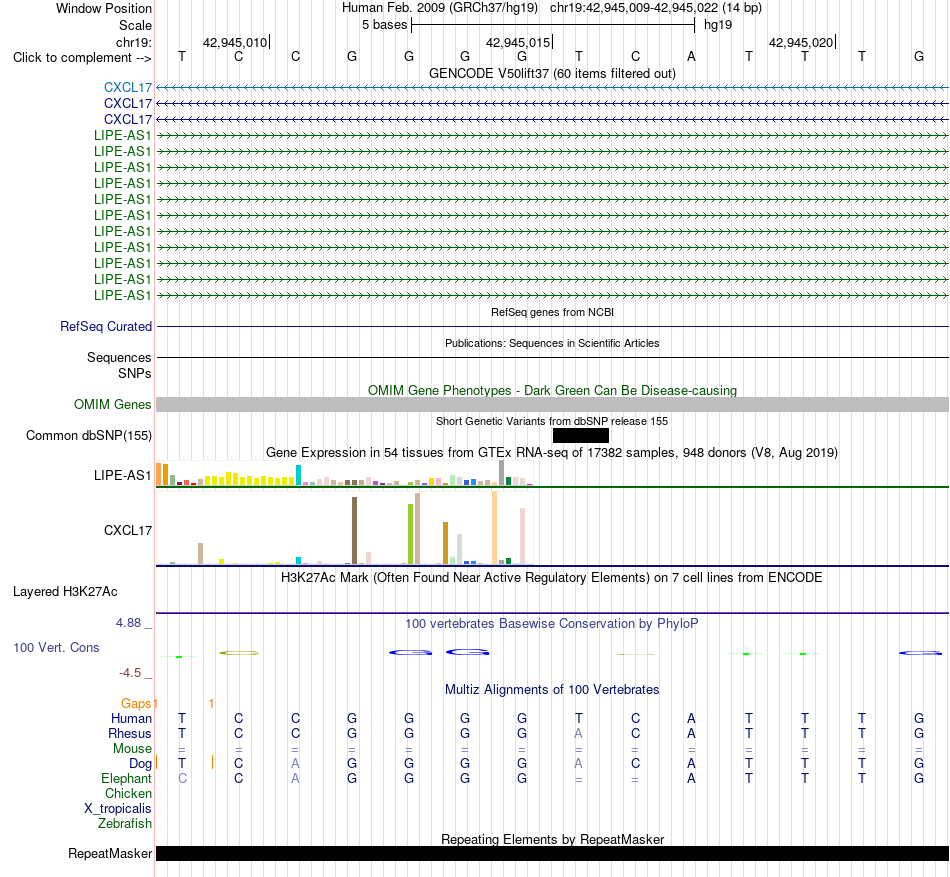This screenshot has width=950, height=877.
Task: Open 'Short Genetic Variants from dbSNP' title
Action: click(552, 421)
